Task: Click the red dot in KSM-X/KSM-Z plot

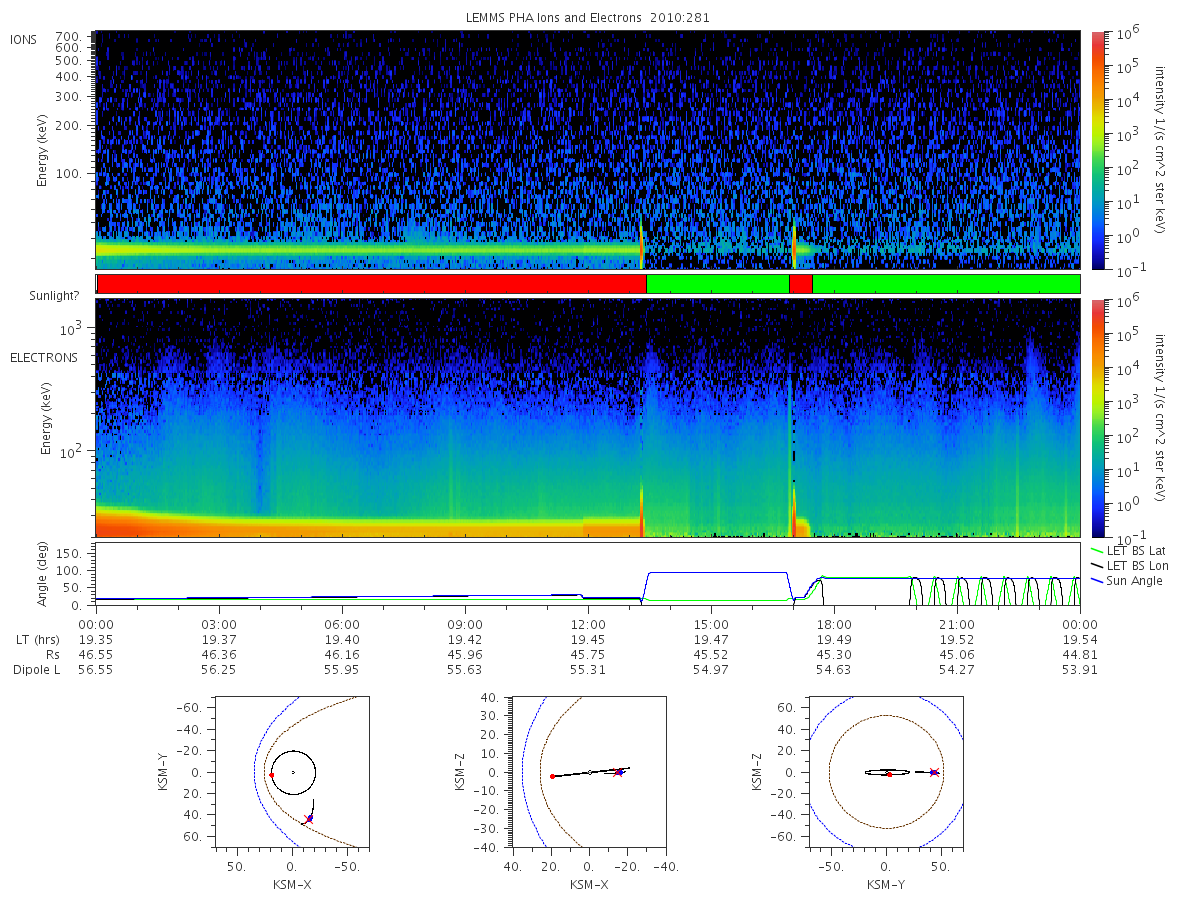Action: (552, 776)
